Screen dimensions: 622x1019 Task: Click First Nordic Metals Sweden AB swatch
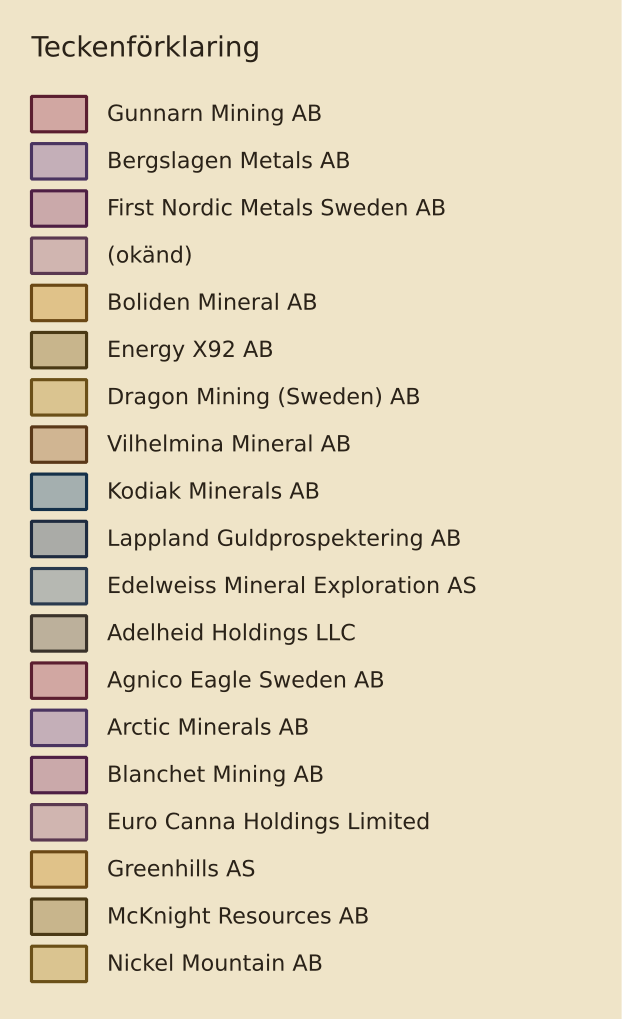(x=59, y=209)
